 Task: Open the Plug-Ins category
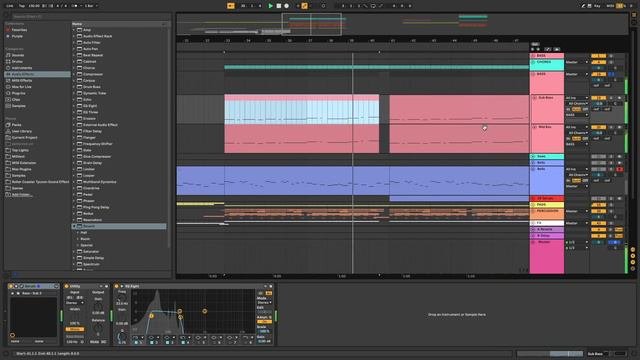[18, 93]
